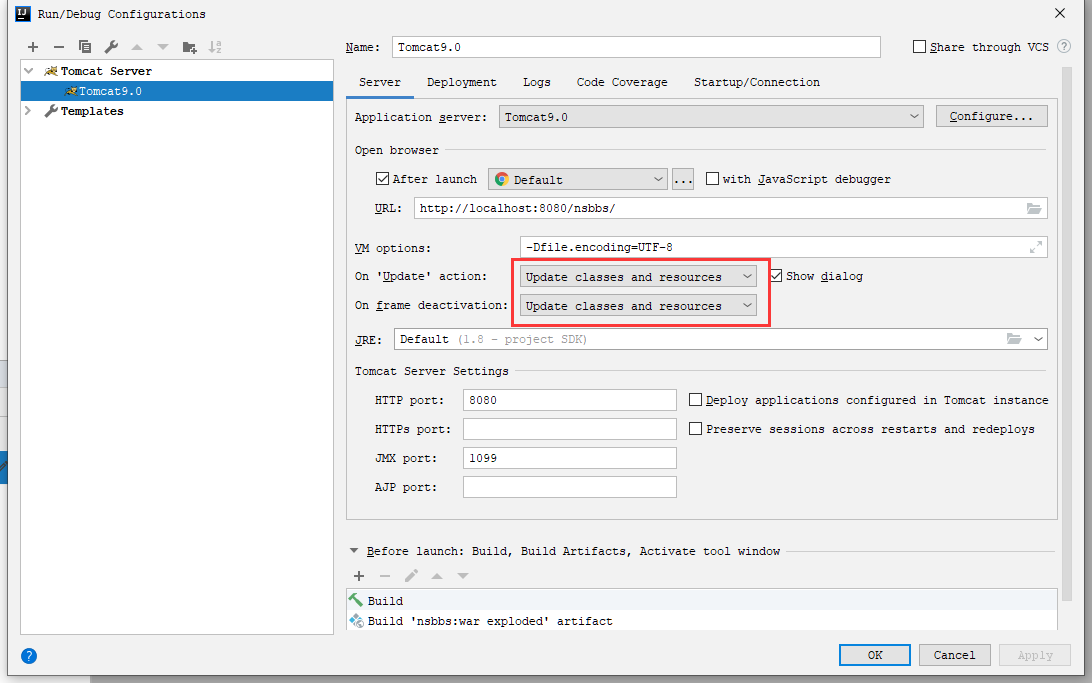Create new folder icon in left toolbar
This screenshot has width=1092, height=683.
coord(189,47)
